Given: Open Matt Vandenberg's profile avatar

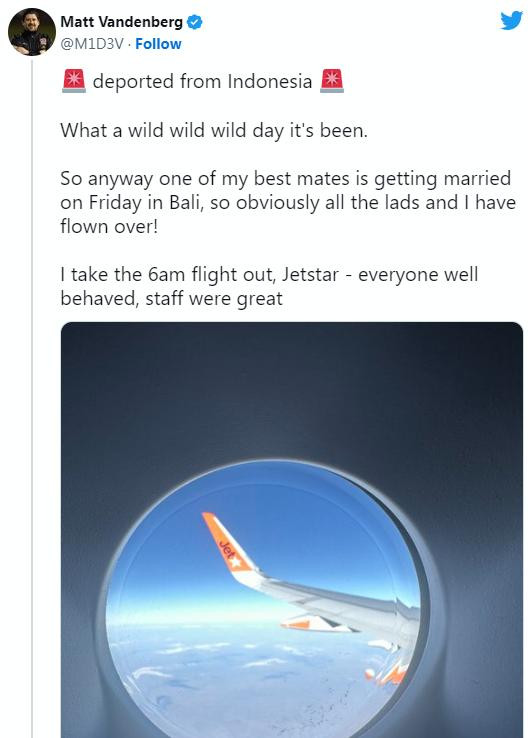Looking at the screenshot, I should point(32,32).
